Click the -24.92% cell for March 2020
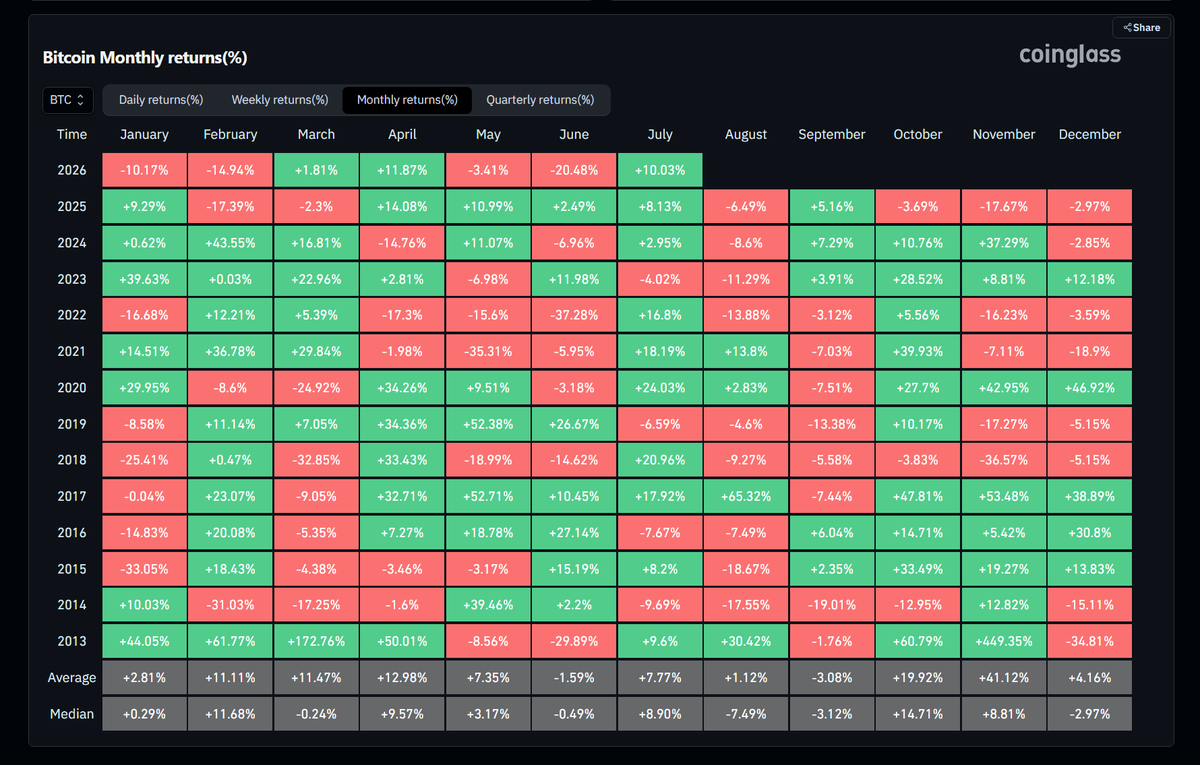Viewport: 1200px width, 765px height. point(316,388)
